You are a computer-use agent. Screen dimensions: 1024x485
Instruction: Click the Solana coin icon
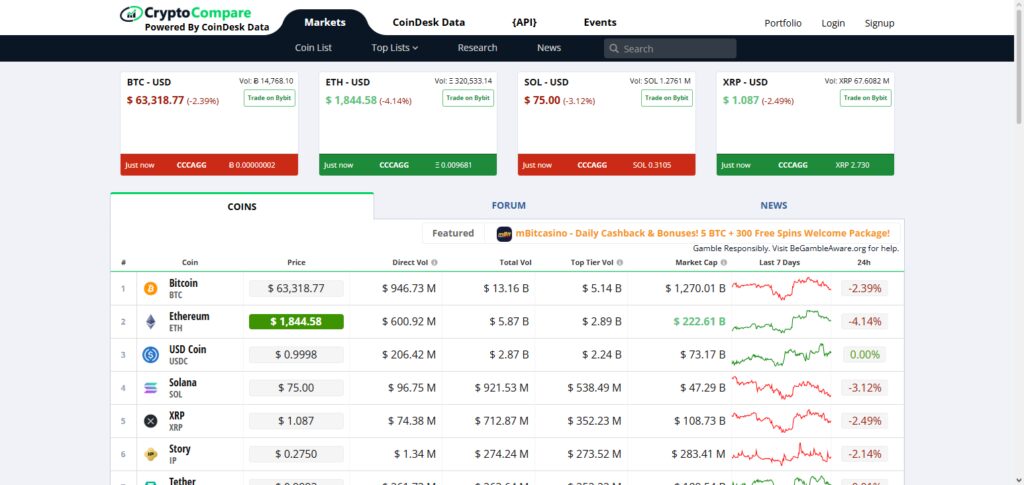151,388
